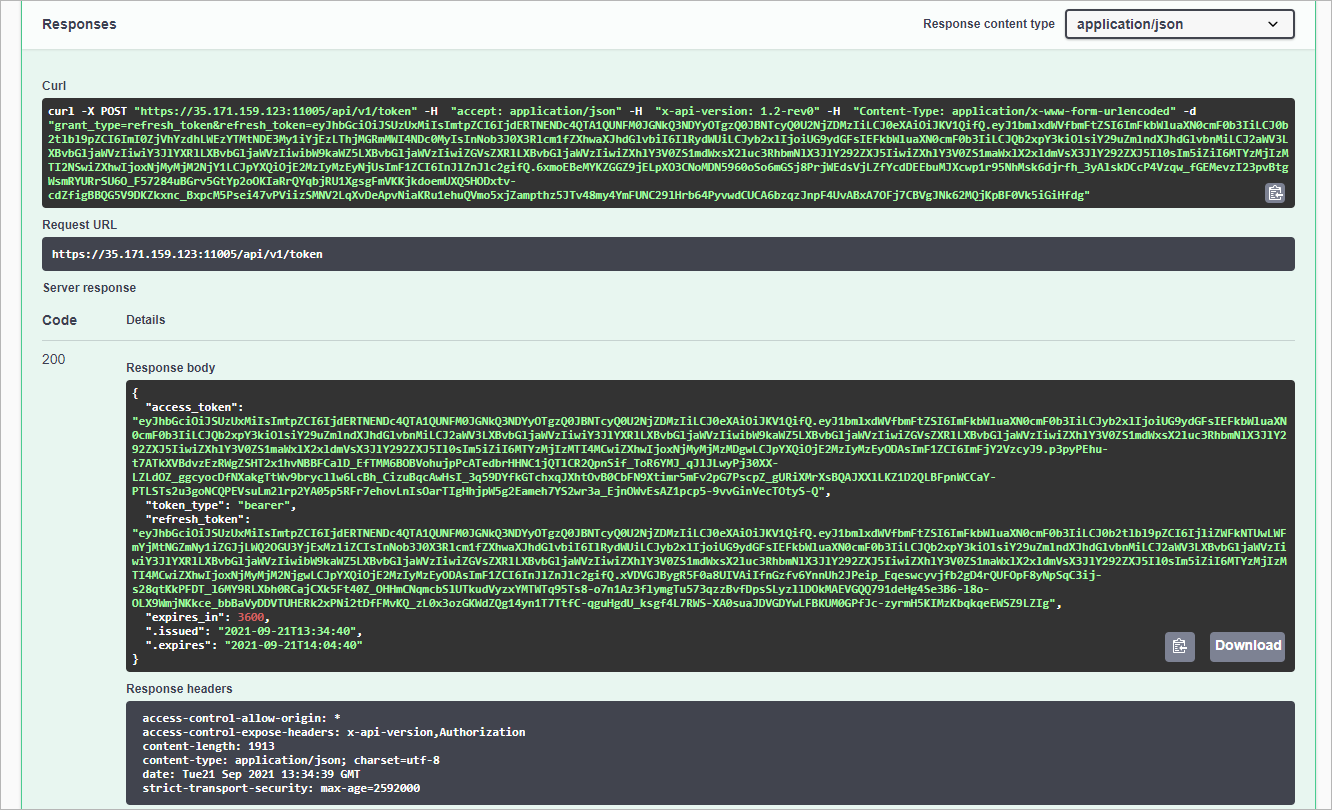Click the Server response label
Screen dimensions: 1332x810
pos(89,288)
